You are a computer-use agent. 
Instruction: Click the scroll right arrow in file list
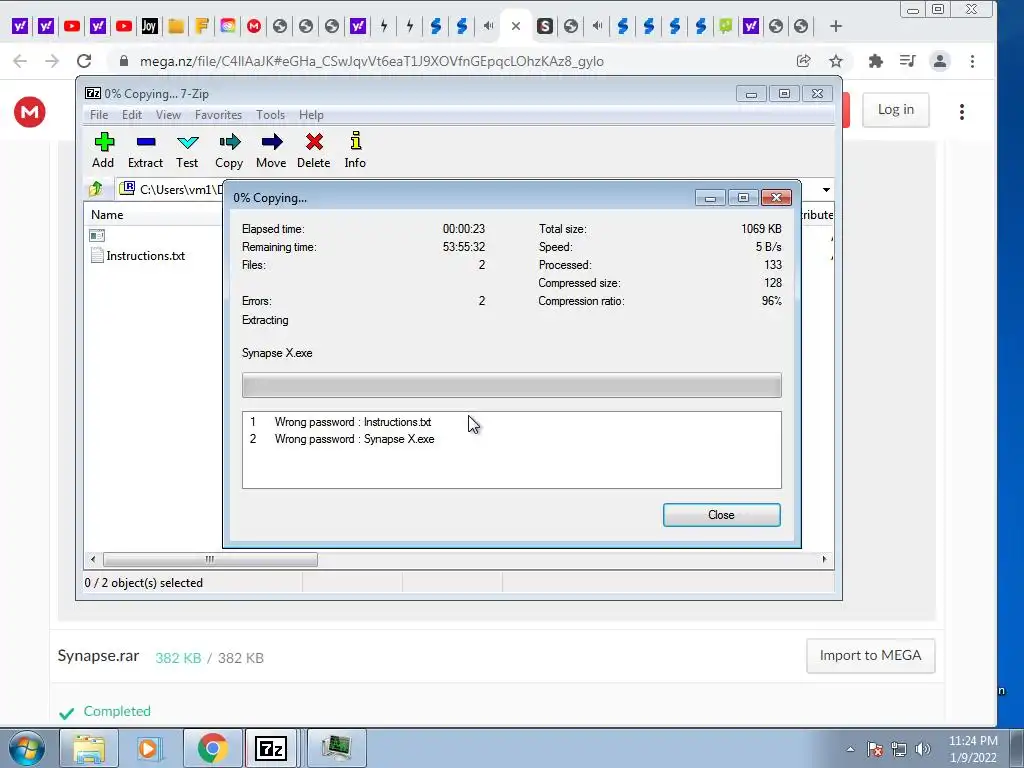[824, 560]
